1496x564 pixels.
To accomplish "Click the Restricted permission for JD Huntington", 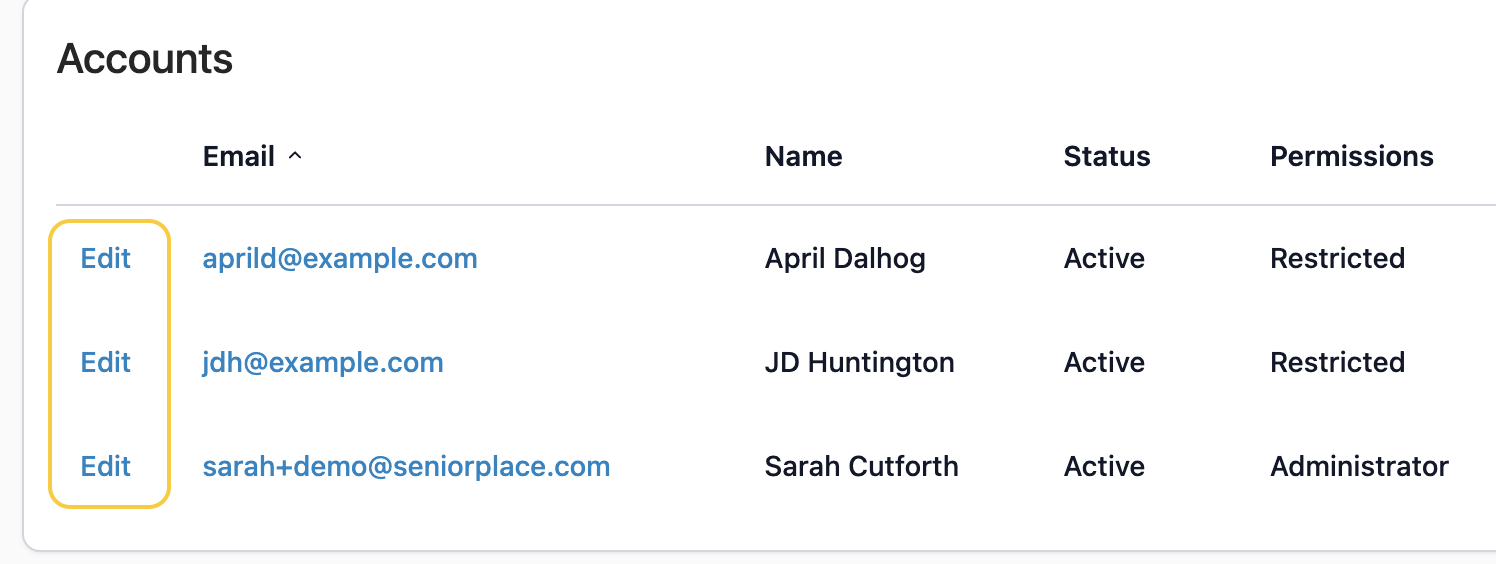I will [1337, 362].
